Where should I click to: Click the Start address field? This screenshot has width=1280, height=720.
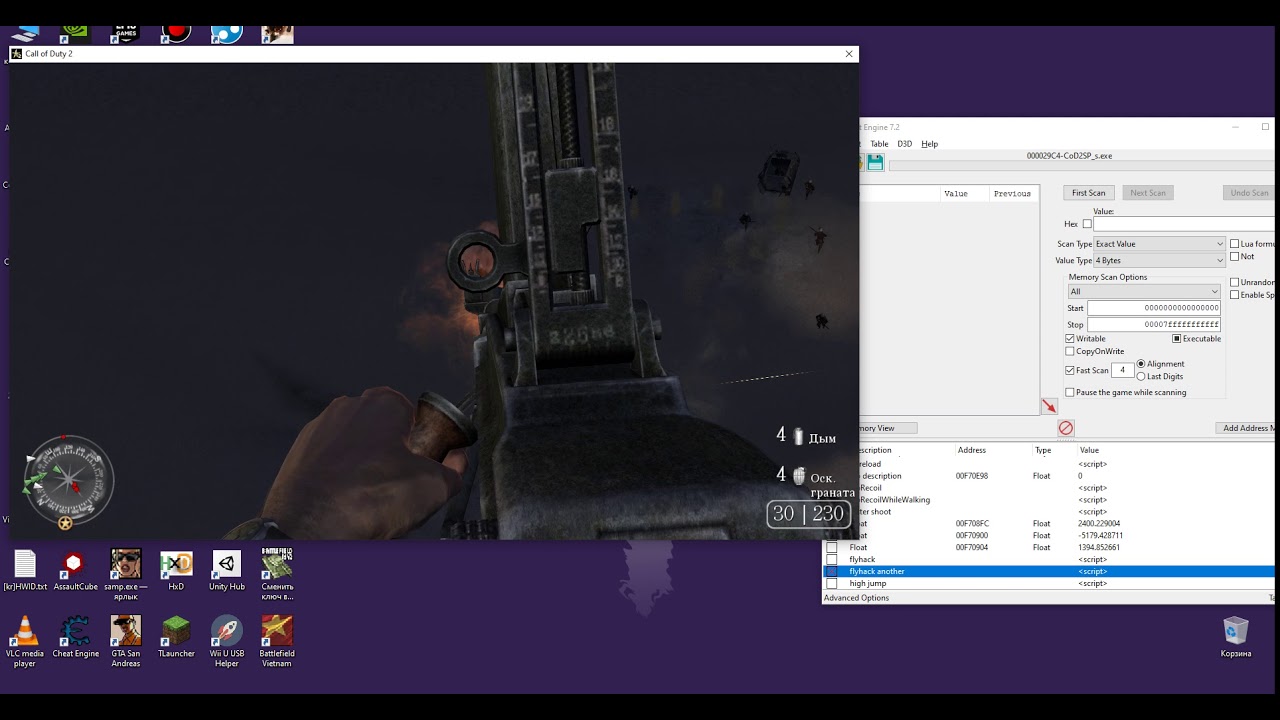pos(1154,308)
